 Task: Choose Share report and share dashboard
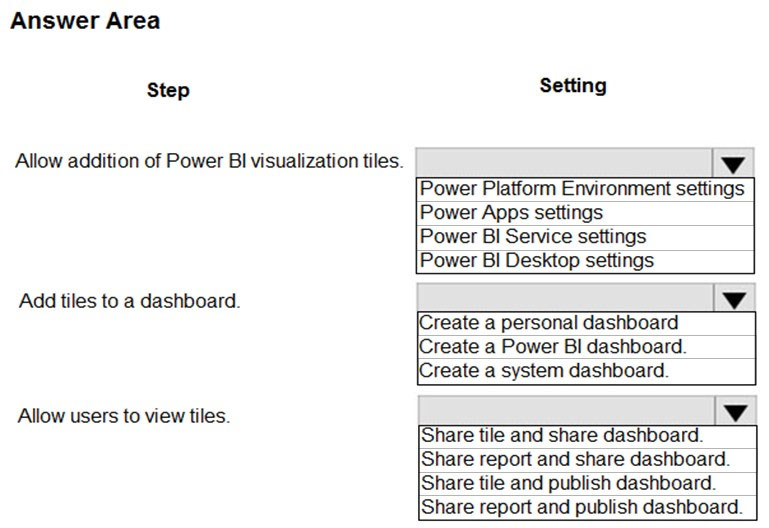click(x=587, y=459)
